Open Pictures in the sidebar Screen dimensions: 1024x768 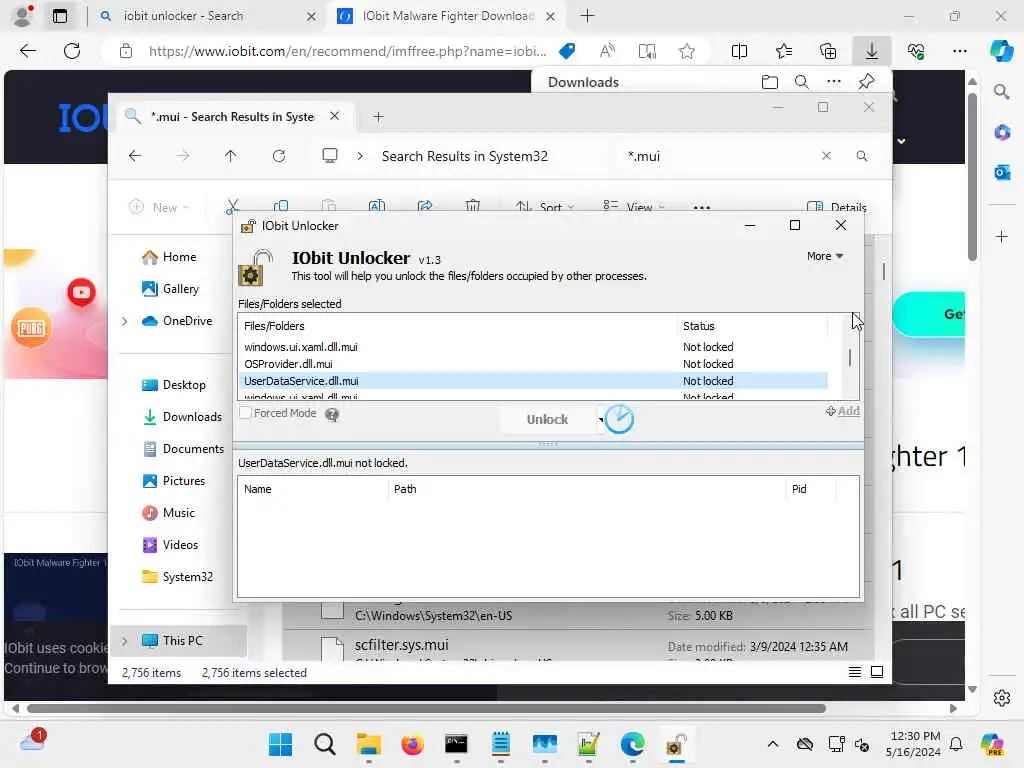pyautogui.click(x=174, y=481)
